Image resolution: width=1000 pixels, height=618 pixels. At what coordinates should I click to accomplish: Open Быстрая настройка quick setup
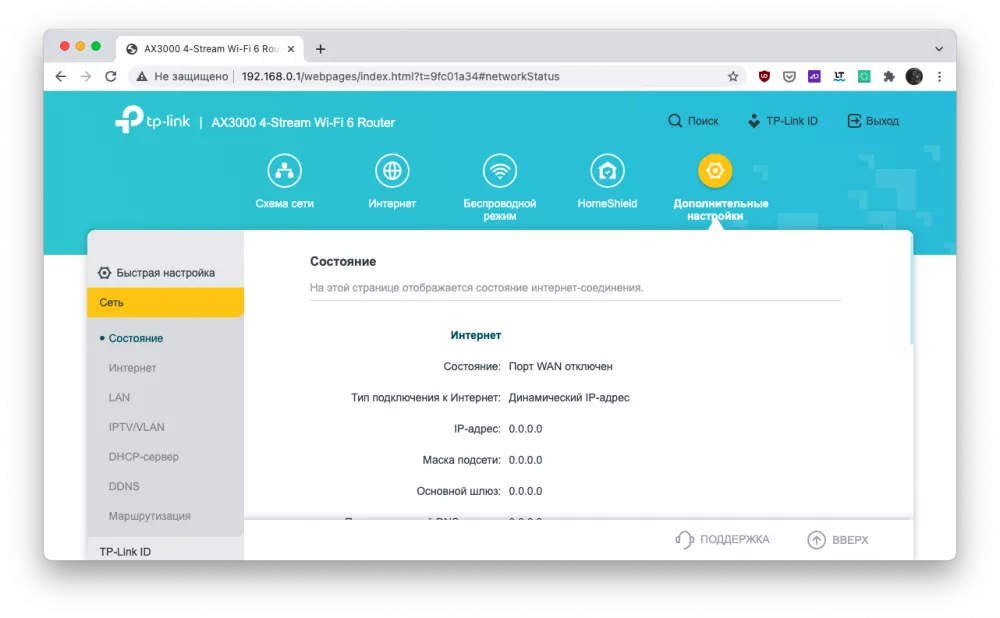click(x=156, y=273)
